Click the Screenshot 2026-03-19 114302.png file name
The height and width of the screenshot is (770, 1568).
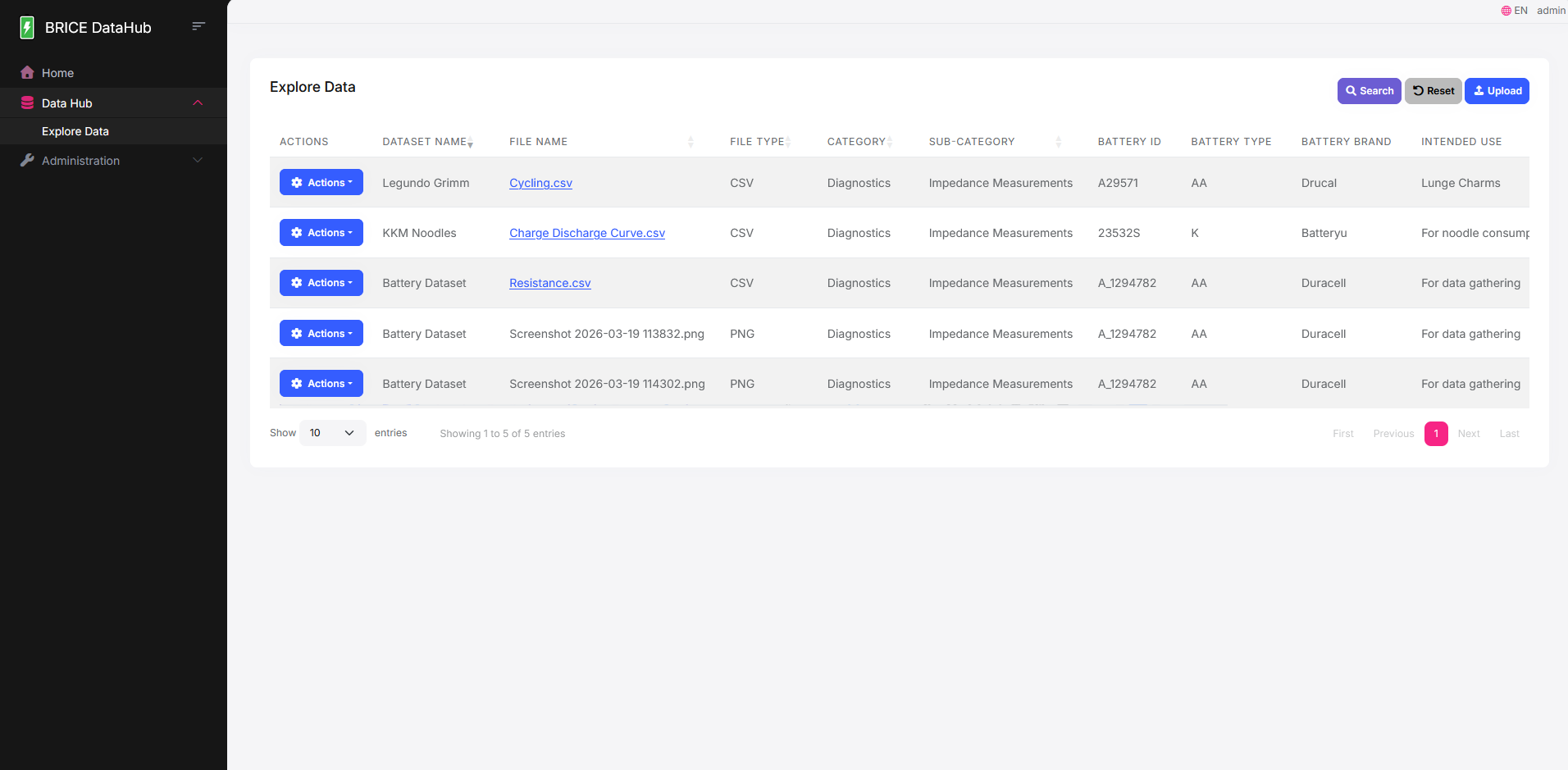pyautogui.click(x=607, y=384)
